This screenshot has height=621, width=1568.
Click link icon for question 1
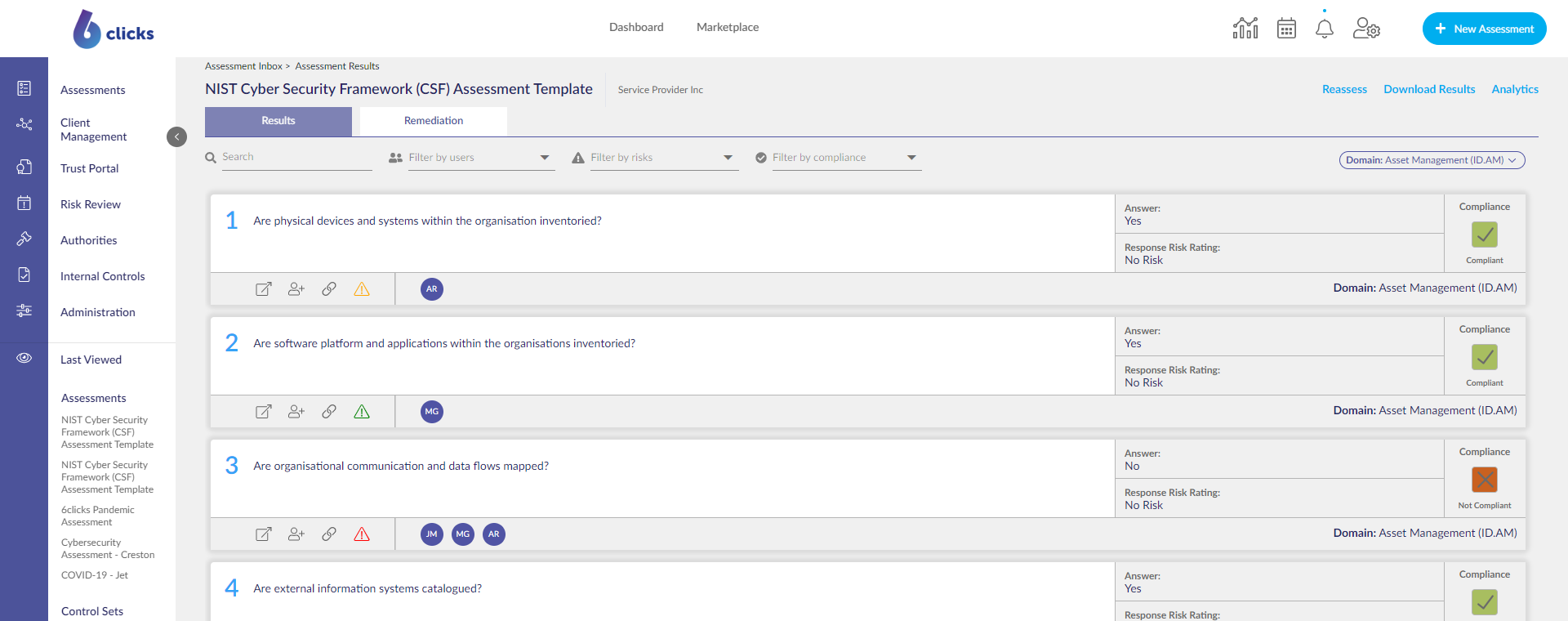pos(329,289)
